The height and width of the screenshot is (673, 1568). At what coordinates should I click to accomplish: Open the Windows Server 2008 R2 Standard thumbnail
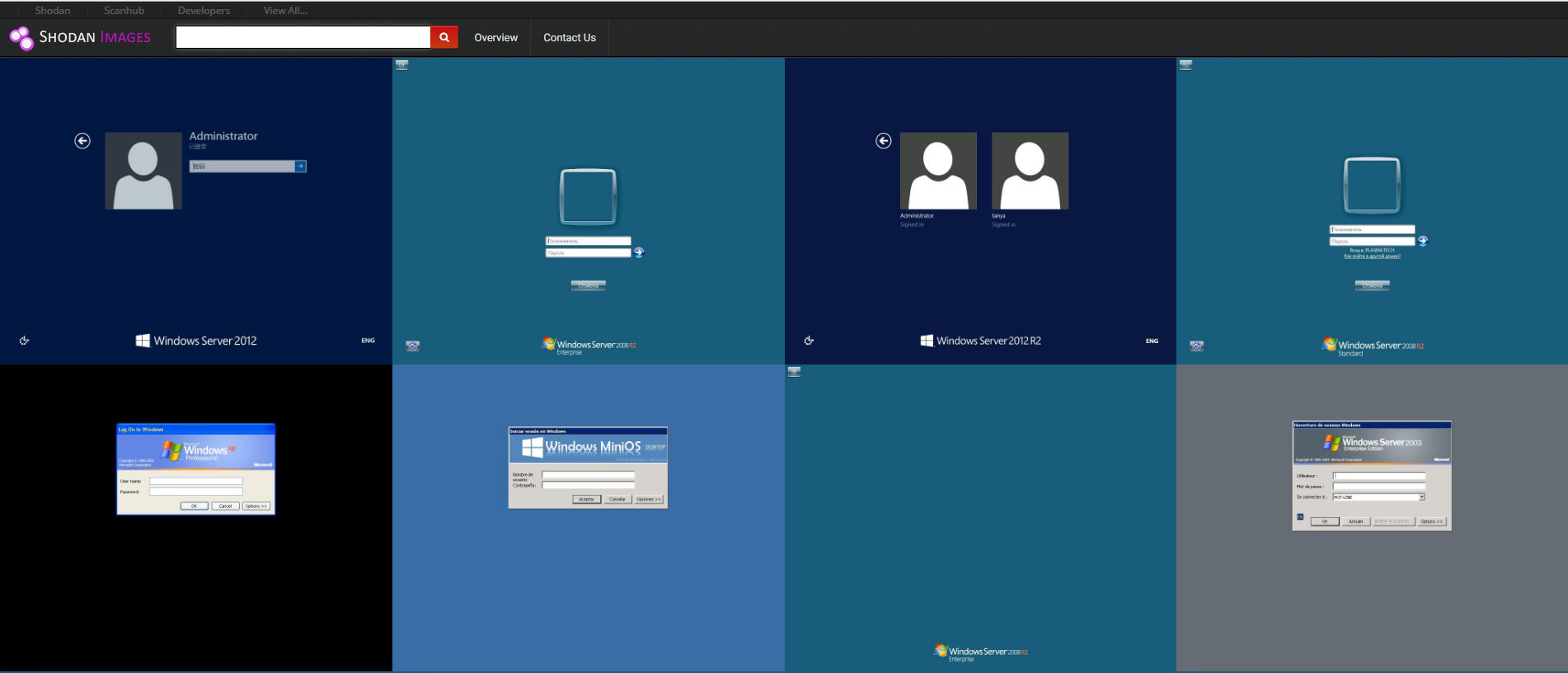click(x=1372, y=210)
